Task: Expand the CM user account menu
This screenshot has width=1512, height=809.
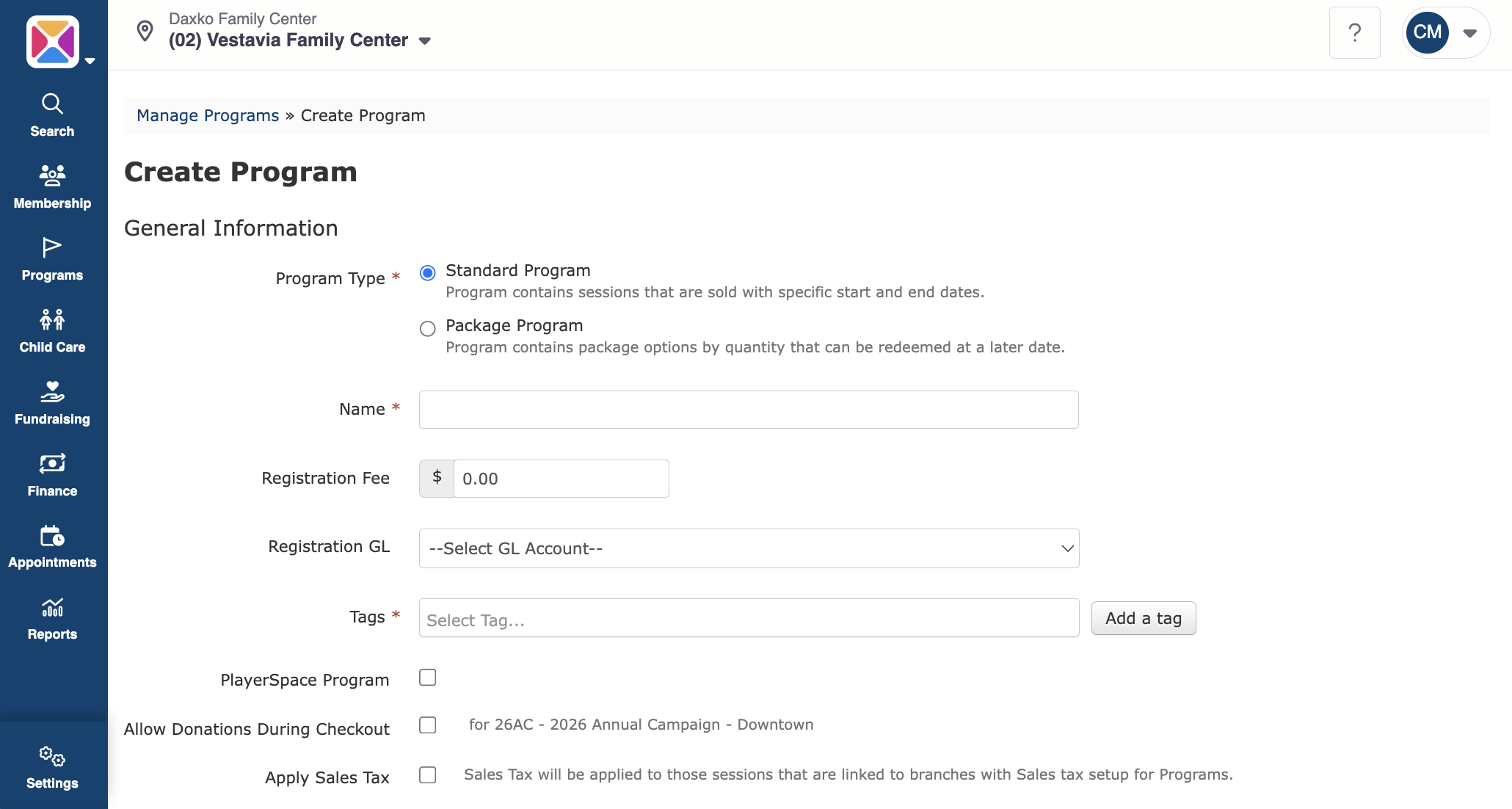Action: [1445, 33]
